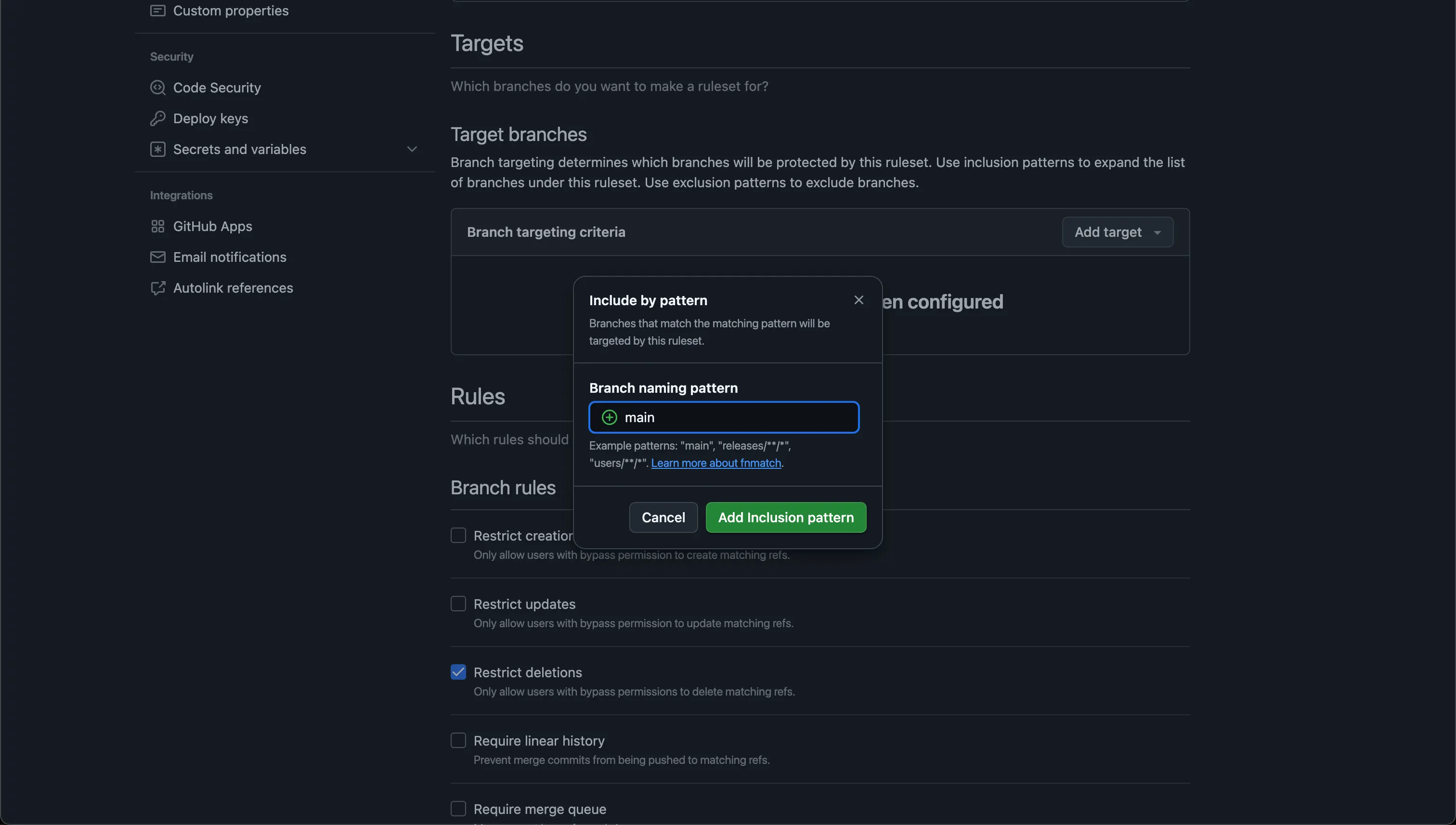The image size is (1456, 825).
Task: Click the Custom properties icon
Action: (157, 10)
